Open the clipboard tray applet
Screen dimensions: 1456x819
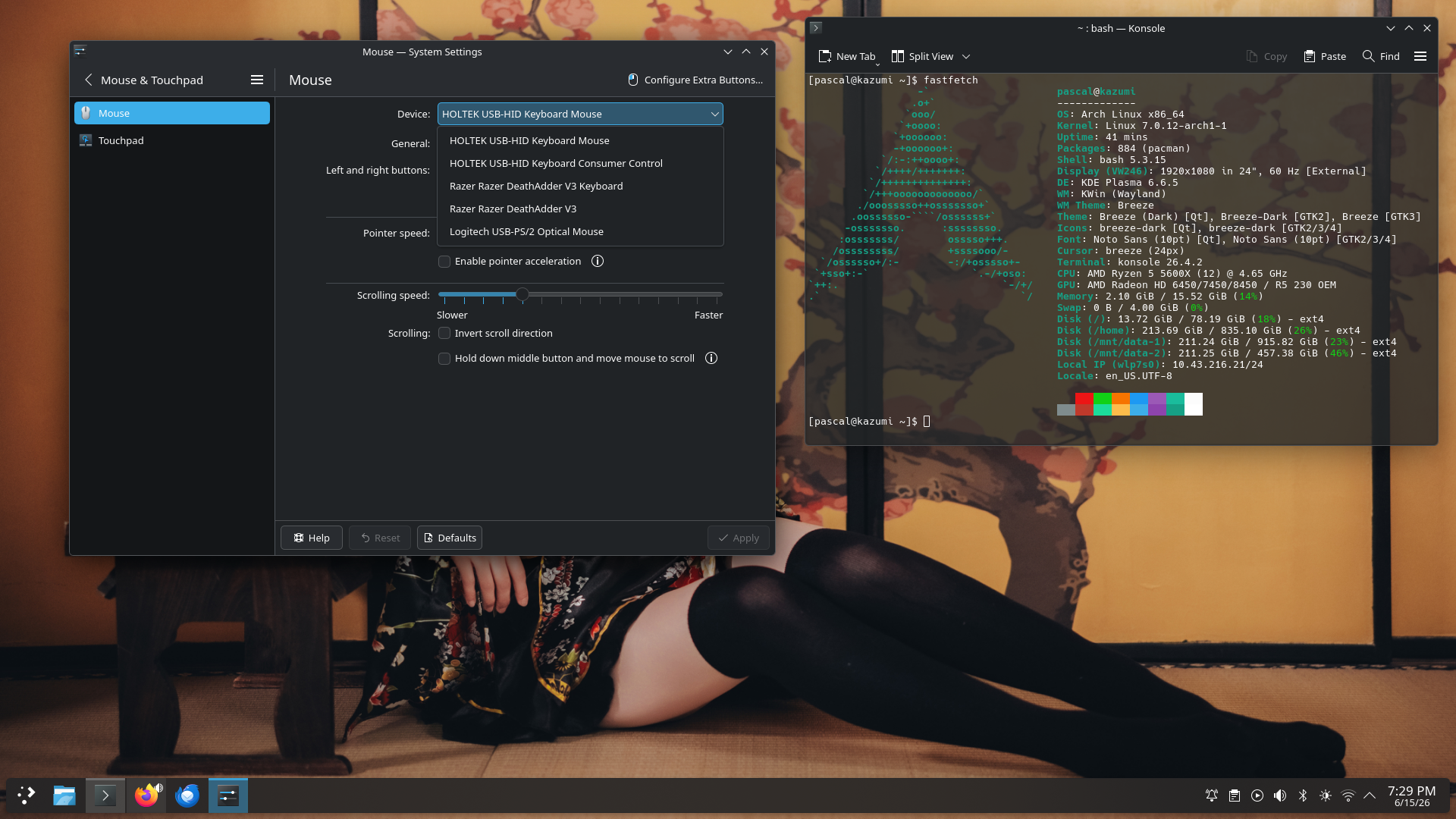pyautogui.click(x=1235, y=795)
